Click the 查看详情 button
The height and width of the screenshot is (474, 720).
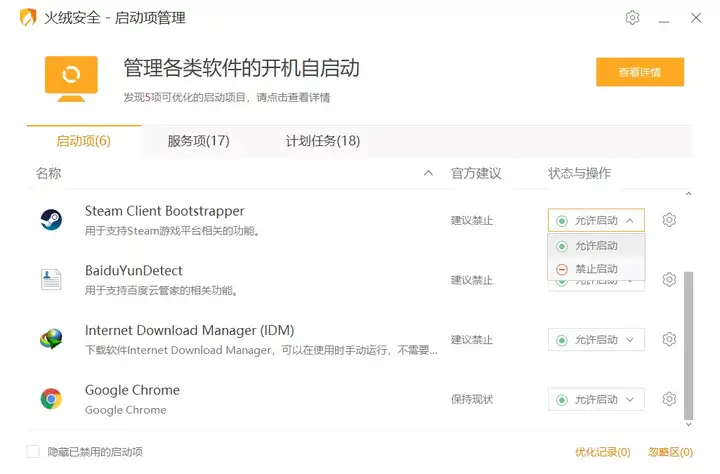click(x=640, y=72)
